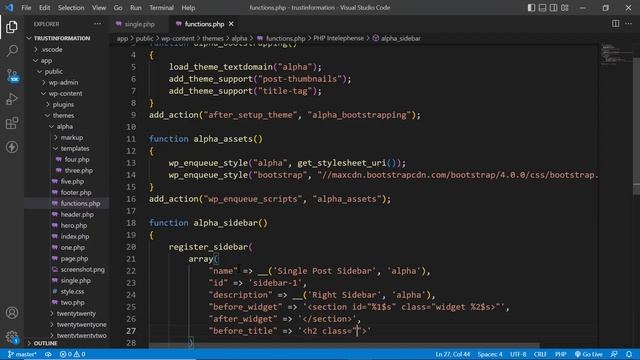
Task: Open the Help menu
Action: (188, 8)
